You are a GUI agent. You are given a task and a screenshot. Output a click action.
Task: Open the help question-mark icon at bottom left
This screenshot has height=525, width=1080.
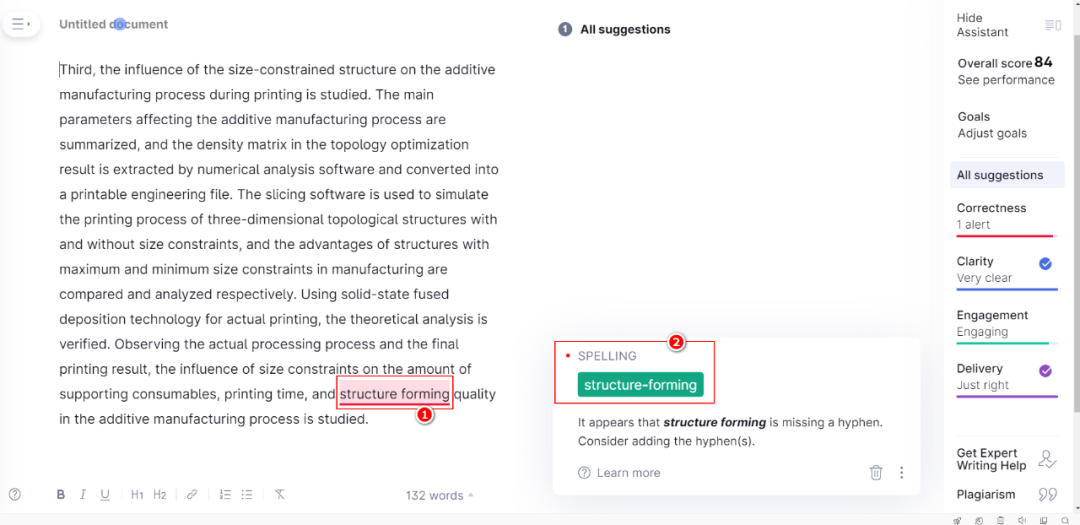[x=15, y=495]
